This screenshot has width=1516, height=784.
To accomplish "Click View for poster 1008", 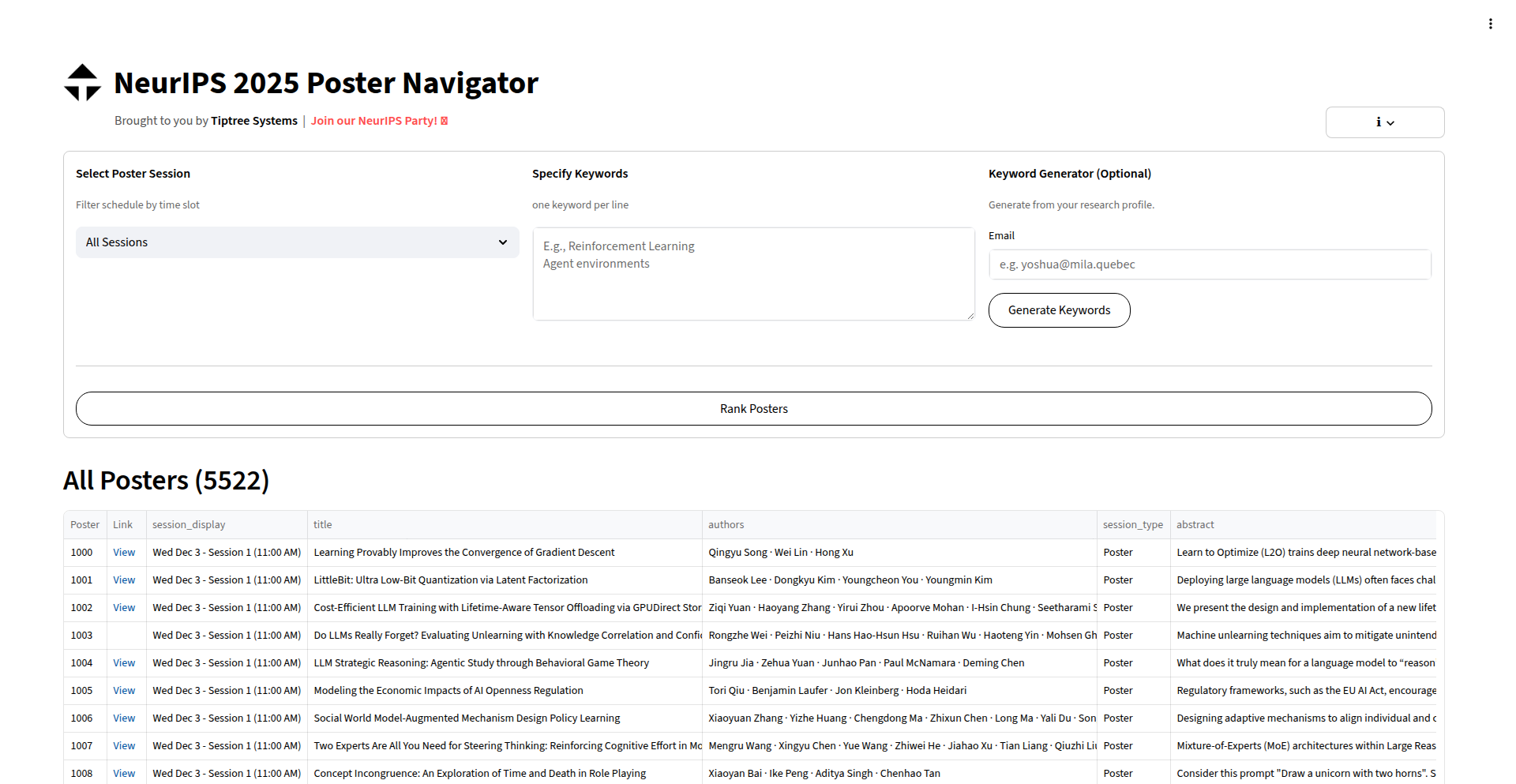I will (124, 773).
